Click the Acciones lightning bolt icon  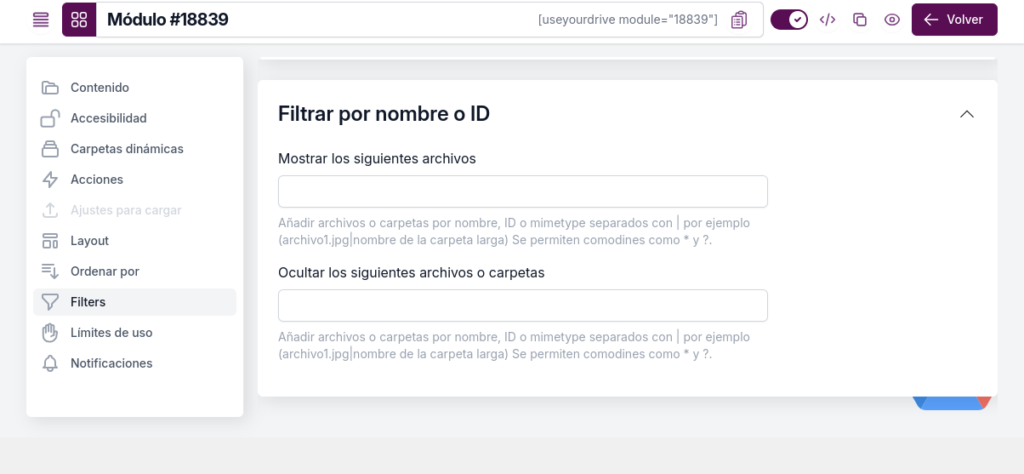coord(50,180)
